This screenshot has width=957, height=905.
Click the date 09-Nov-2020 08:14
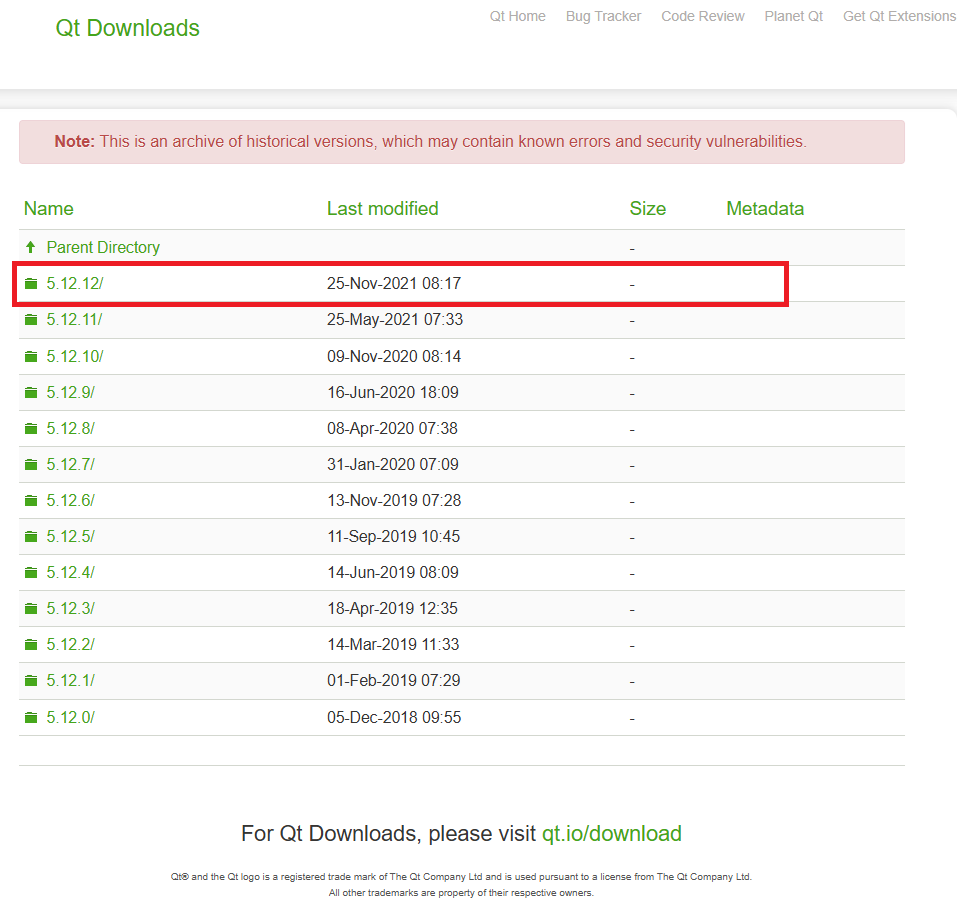(394, 356)
